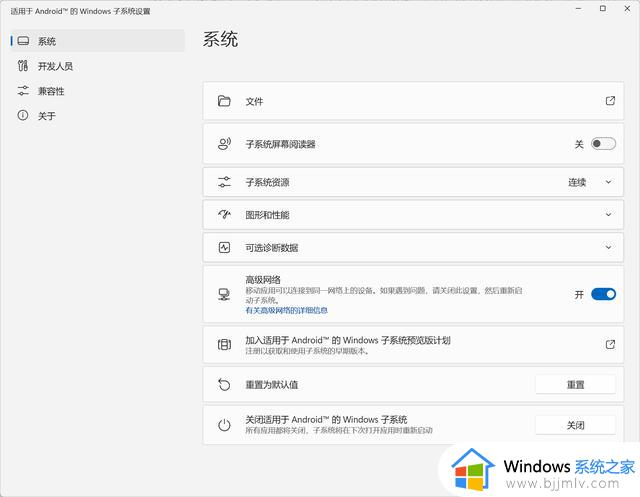Click the 重置 button
The image size is (640, 497).
click(575, 384)
